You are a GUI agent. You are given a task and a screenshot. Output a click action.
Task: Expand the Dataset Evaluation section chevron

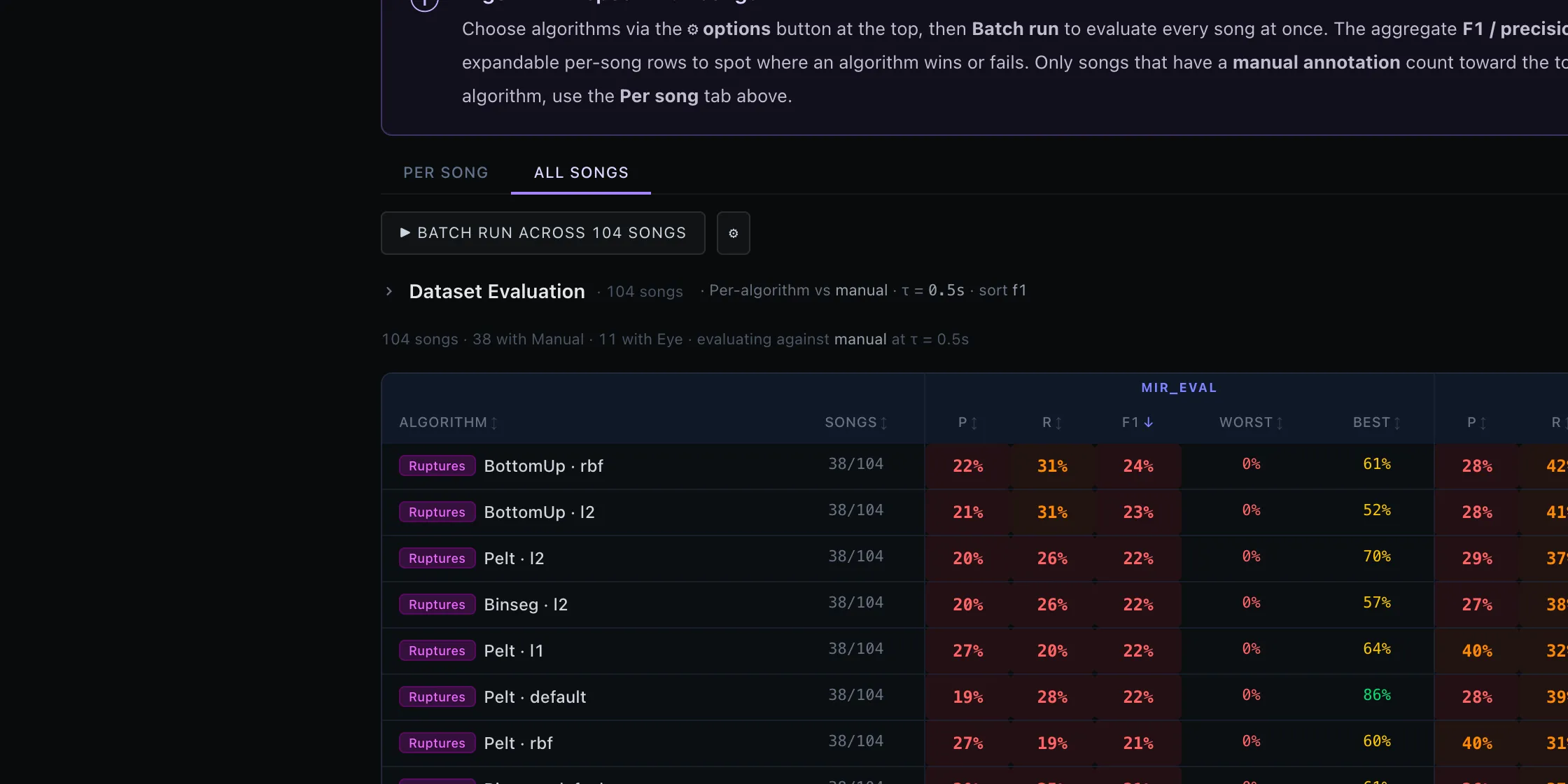(389, 291)
